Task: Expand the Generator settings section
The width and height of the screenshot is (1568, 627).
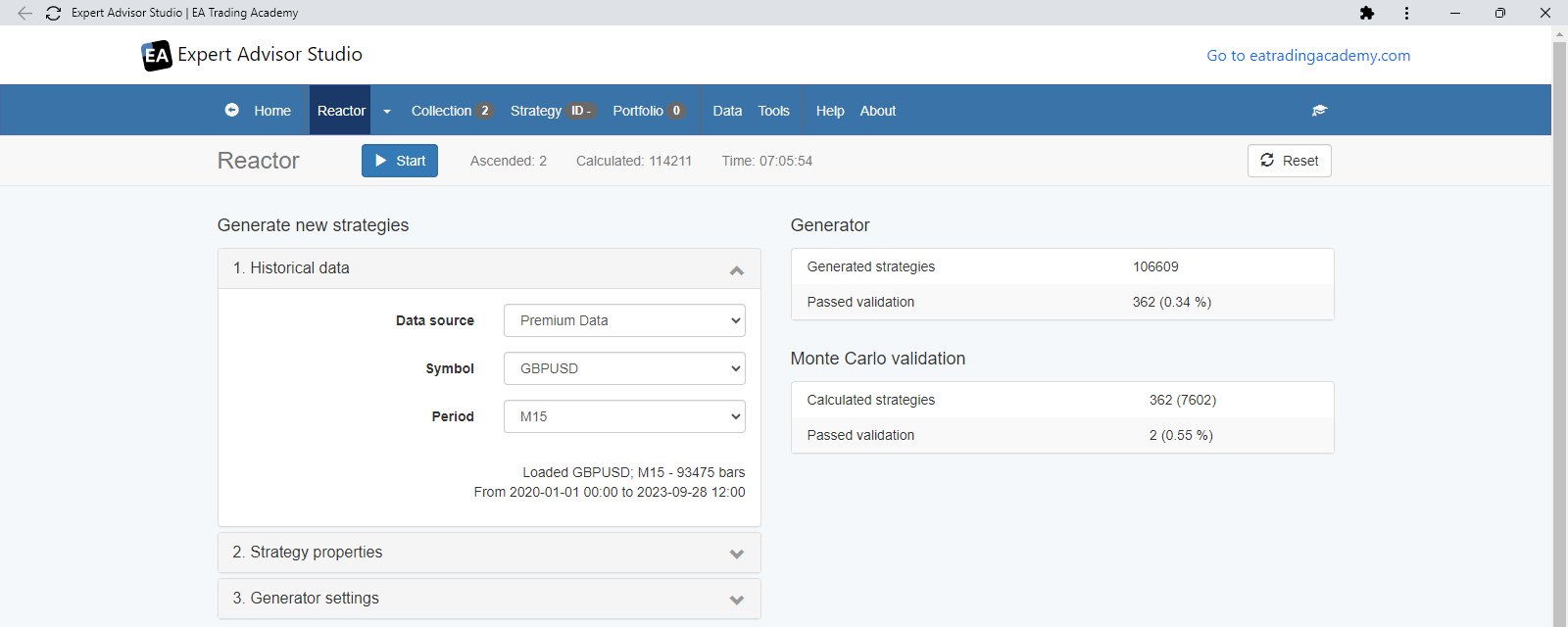Action: 489,599
